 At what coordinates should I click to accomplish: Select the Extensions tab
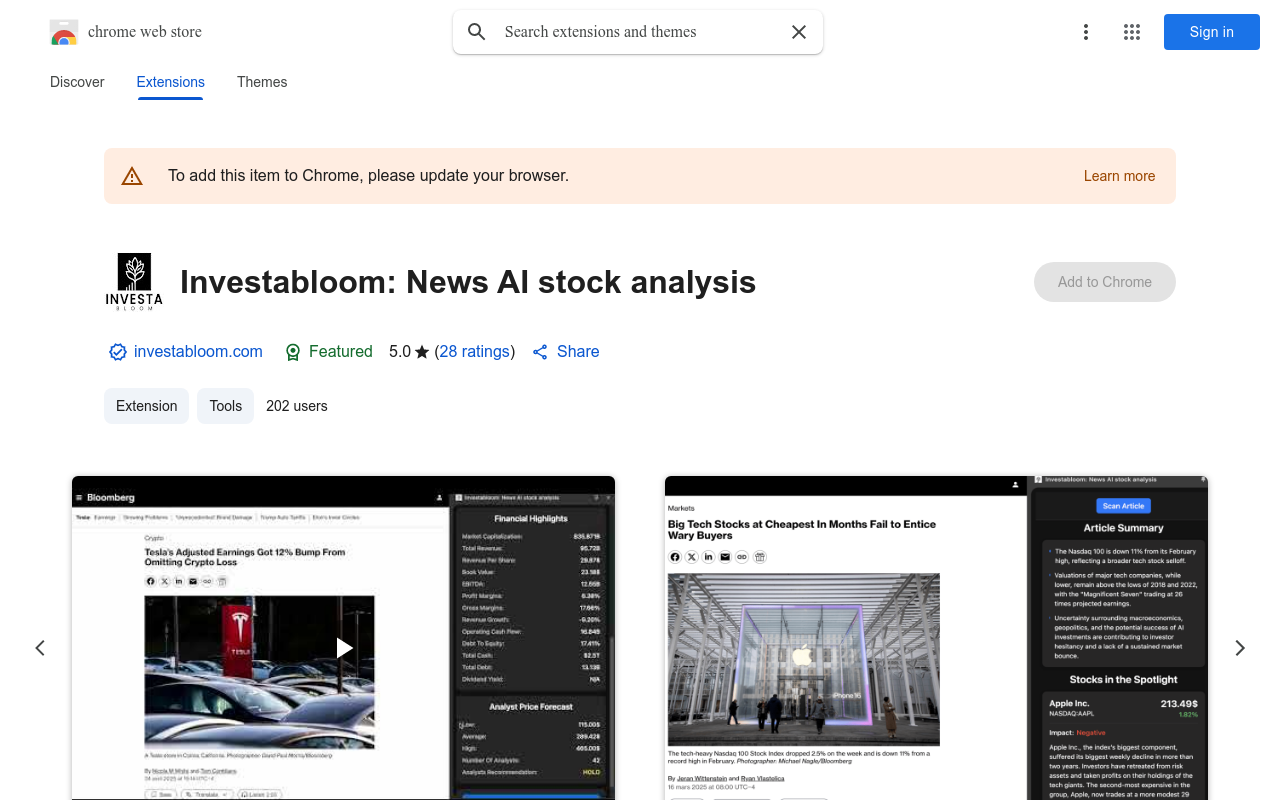170,82
